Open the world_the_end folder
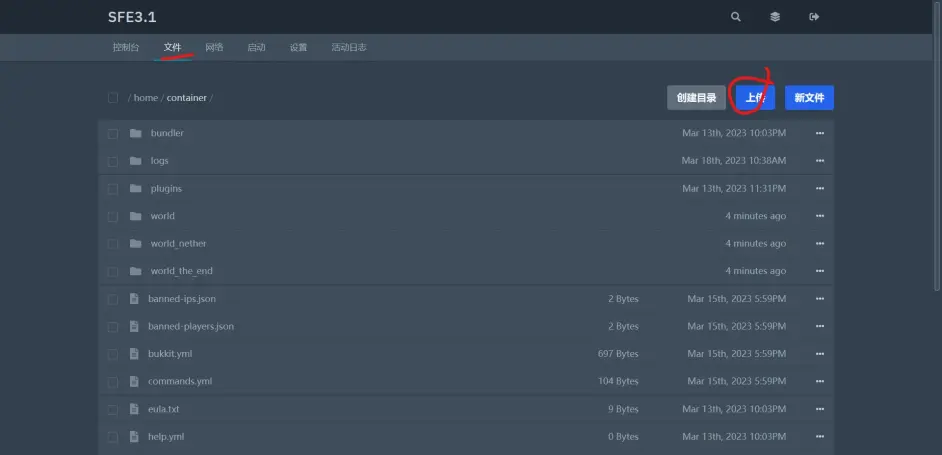 point(181,271)
